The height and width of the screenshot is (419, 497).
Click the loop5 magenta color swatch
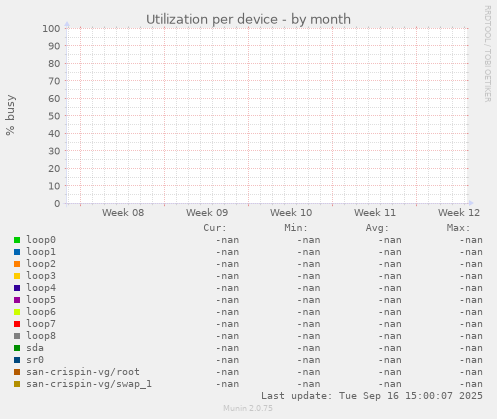[x=17, y=300]
